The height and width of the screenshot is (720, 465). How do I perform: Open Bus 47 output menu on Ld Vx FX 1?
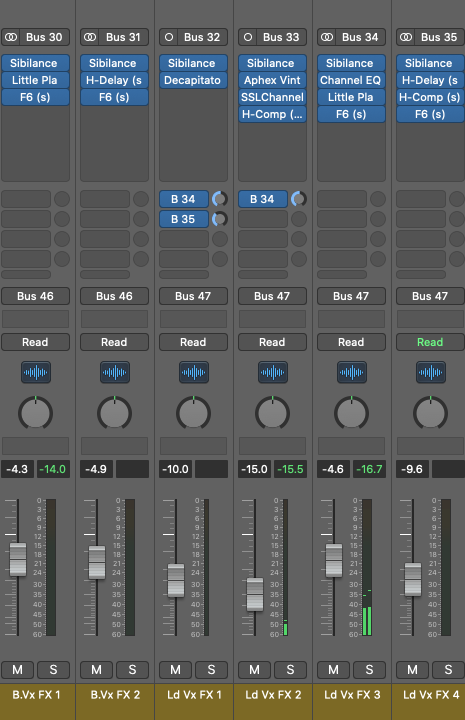[193, 296]
